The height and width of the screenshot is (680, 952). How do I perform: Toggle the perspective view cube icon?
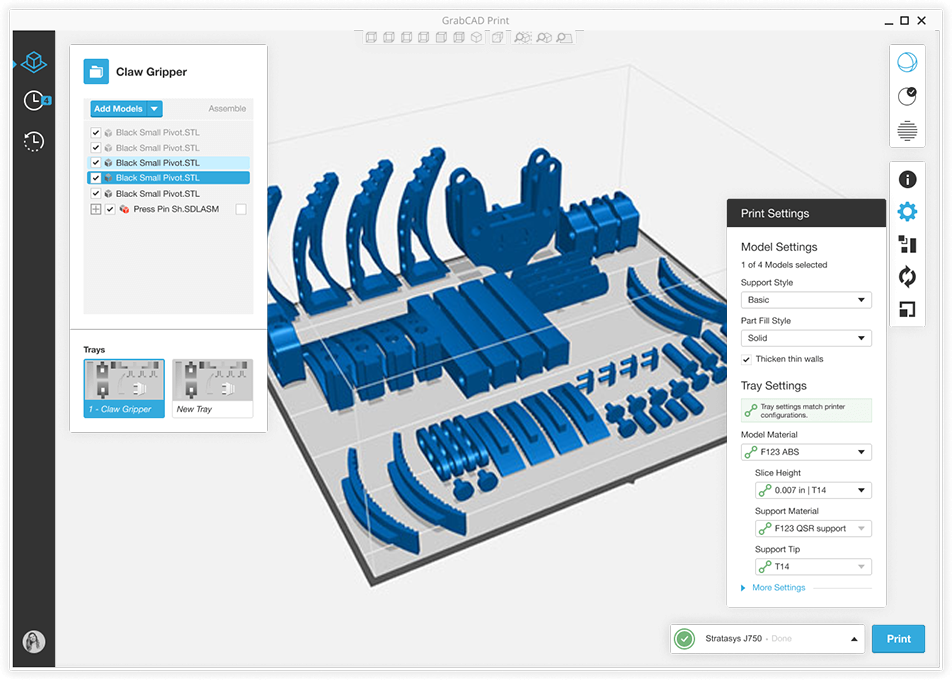pos(497,38)
